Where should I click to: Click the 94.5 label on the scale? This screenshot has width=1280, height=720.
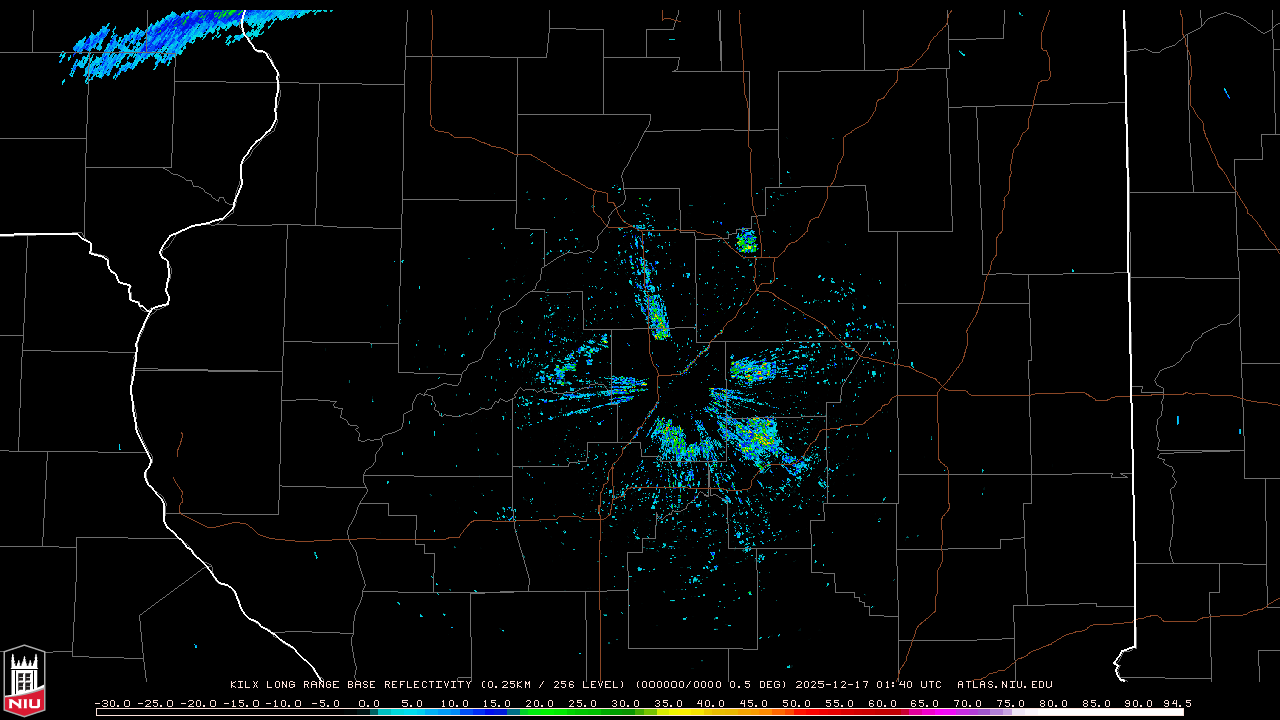[x=1176, y=703]
